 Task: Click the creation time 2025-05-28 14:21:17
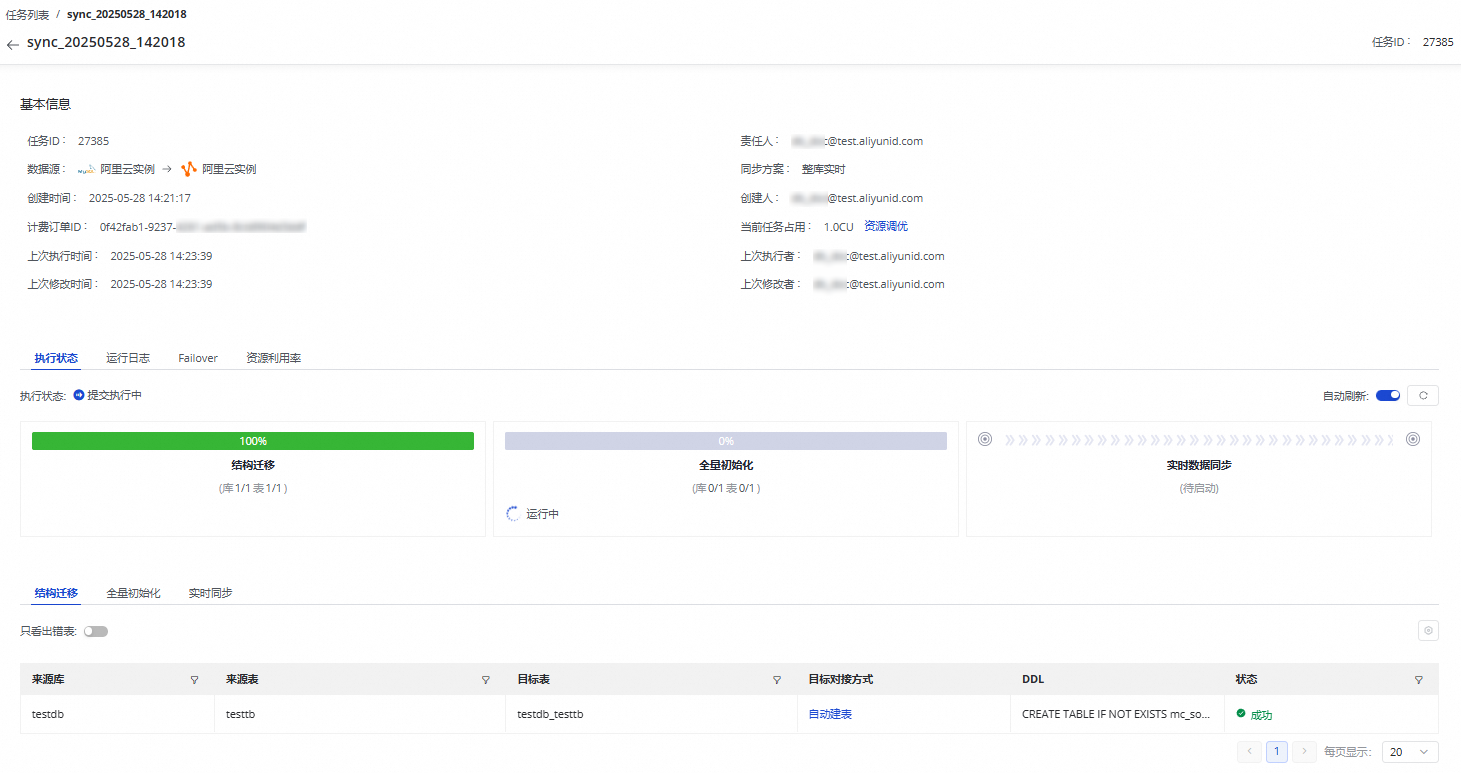140,198
